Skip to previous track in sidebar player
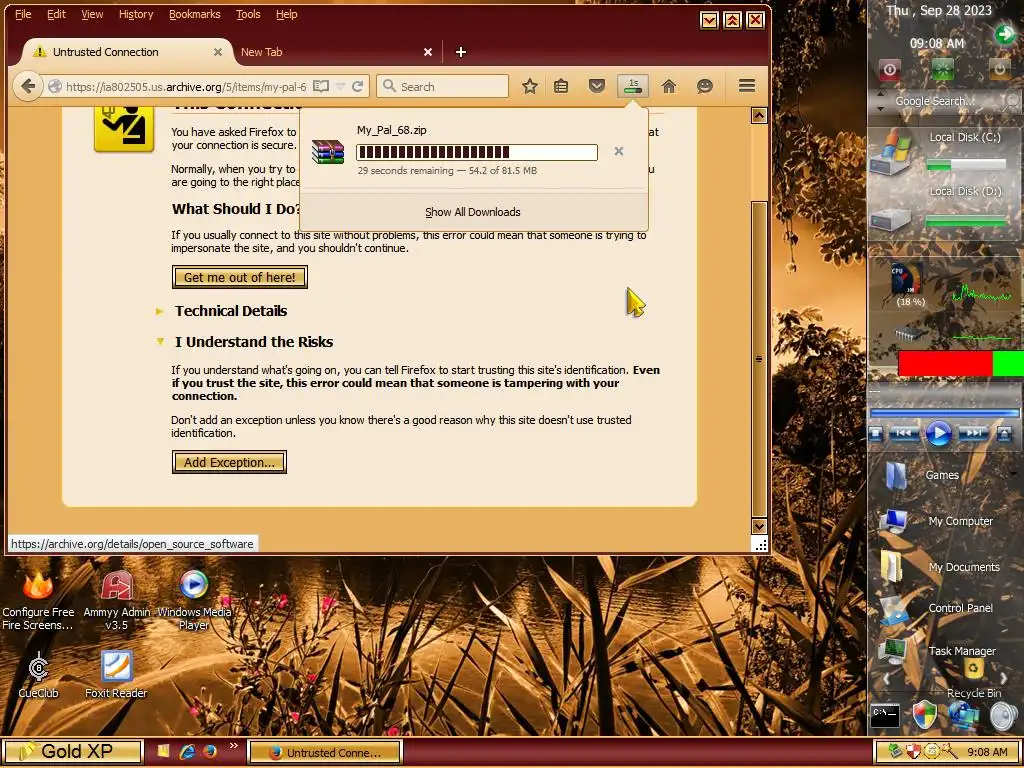Image resolution: width=1024 pixels, height=768 pixels. click(x=904, y=433)
